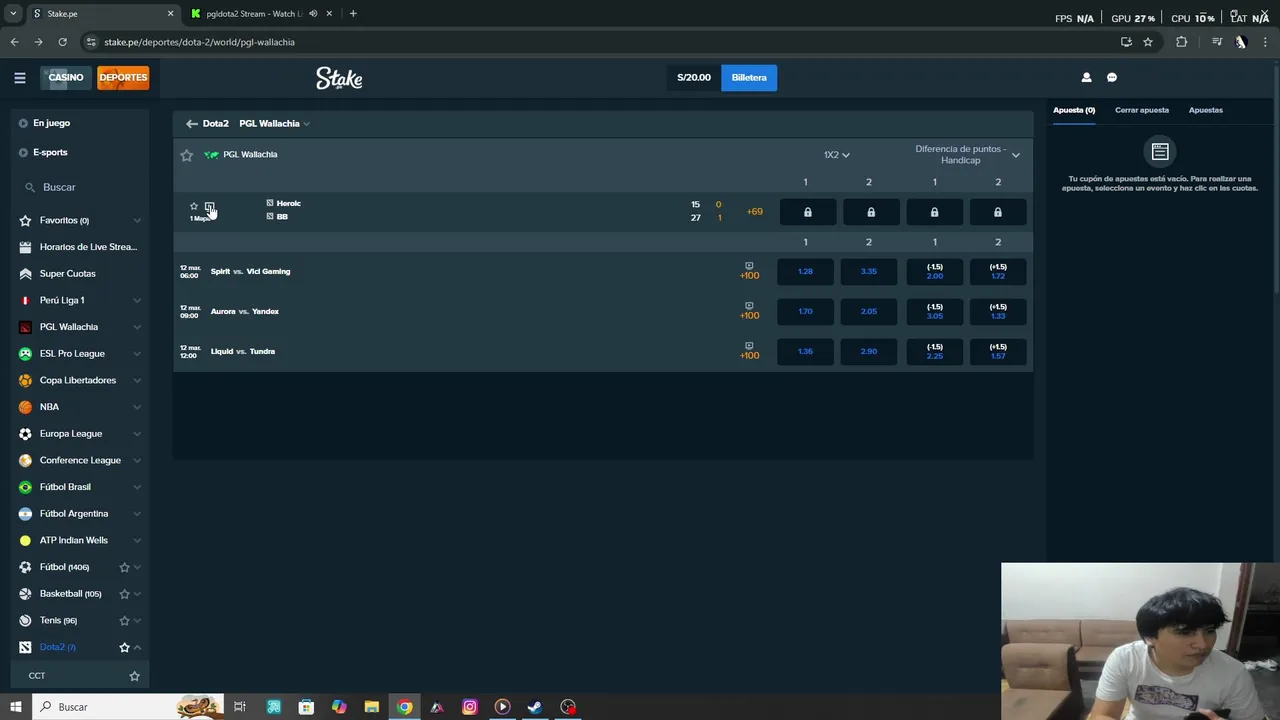Click the sidebar Buscar search field
The width and height of the screenshot is (1280, 720).
[x=80, y=187]
